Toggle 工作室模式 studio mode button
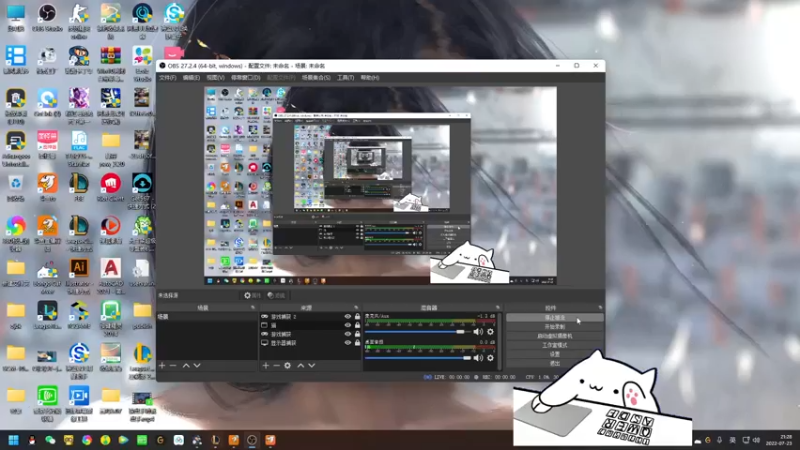Image resolution: width=800 pixels, height=450 pixels. pos(555,345)
